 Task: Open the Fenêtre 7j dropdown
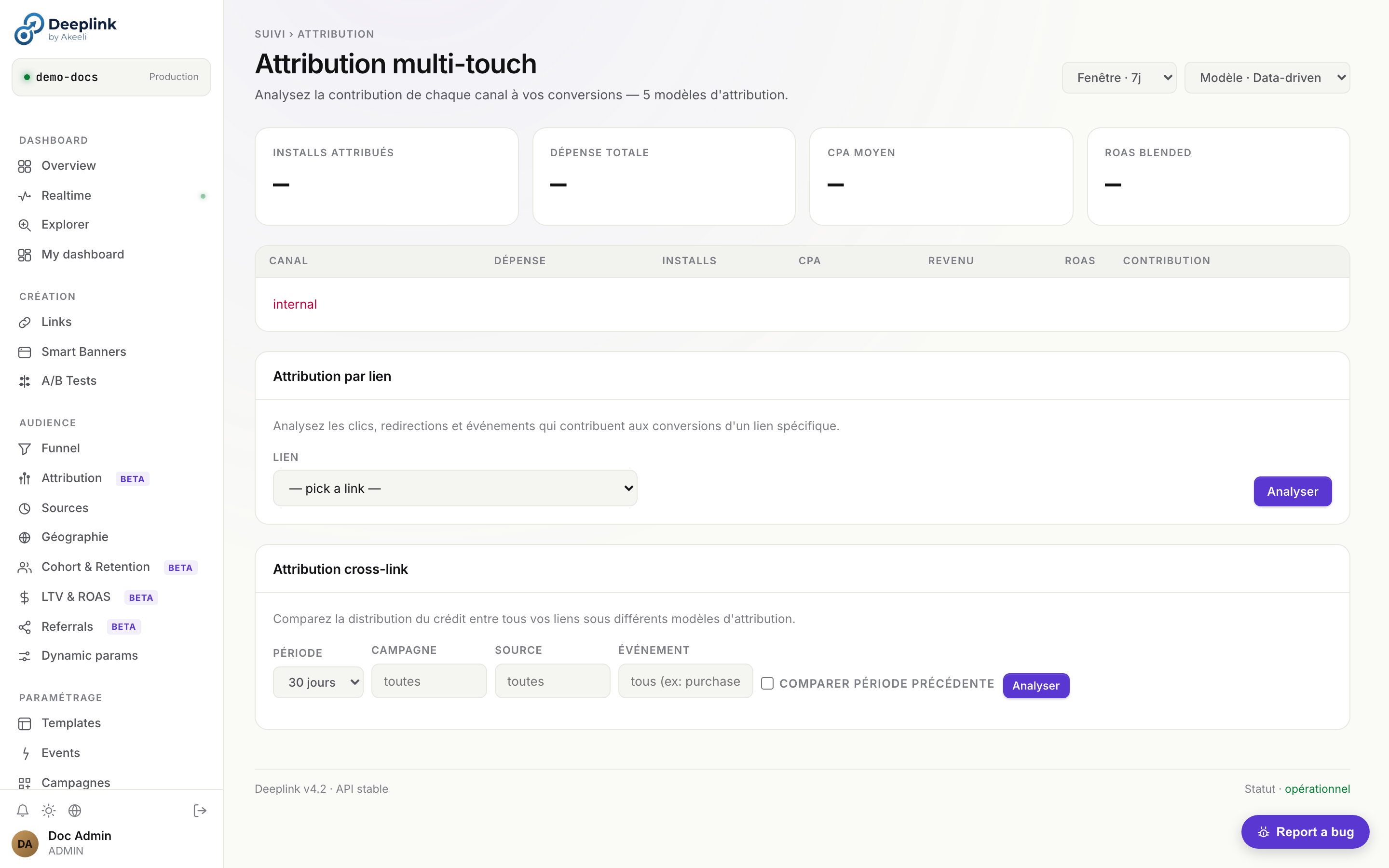tap(1119, 78)
